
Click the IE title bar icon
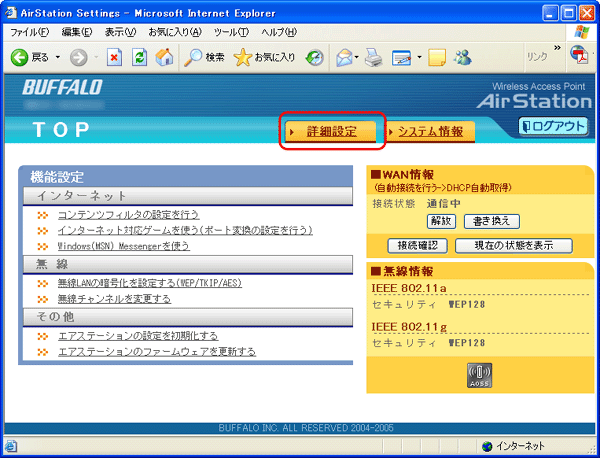click(x=10, y=13)
